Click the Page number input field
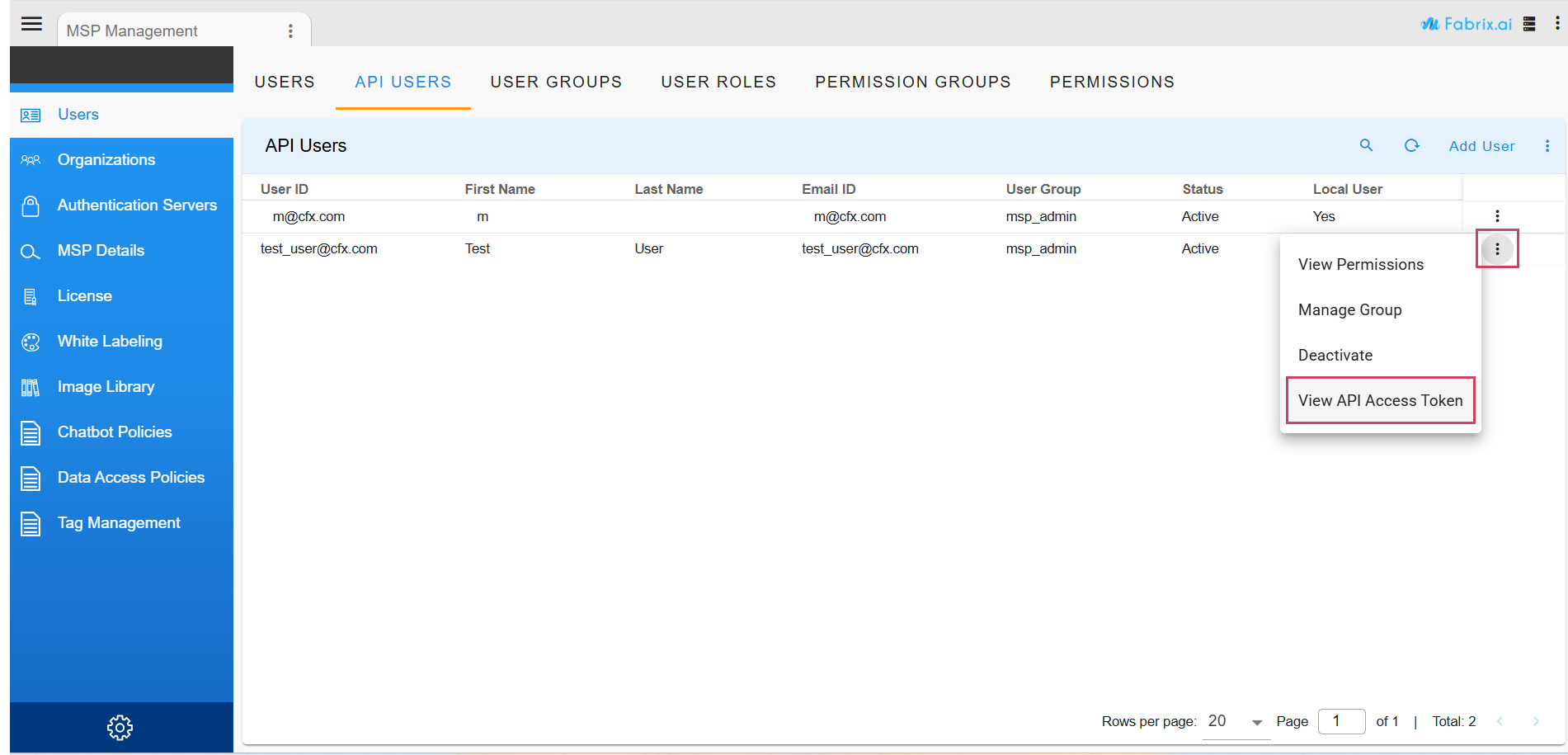This screenshot has width=1568, height=755. [1341, 720]
